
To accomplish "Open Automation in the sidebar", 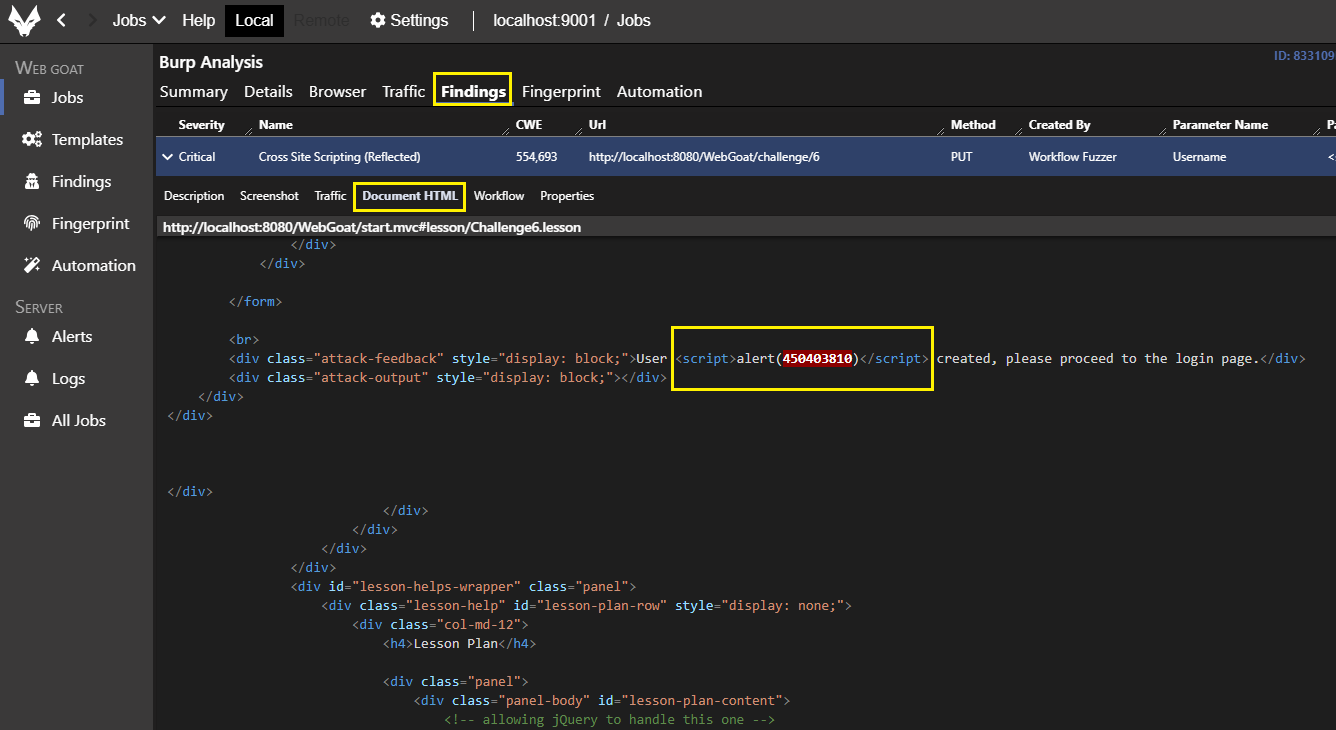I will tap(94, 265).
